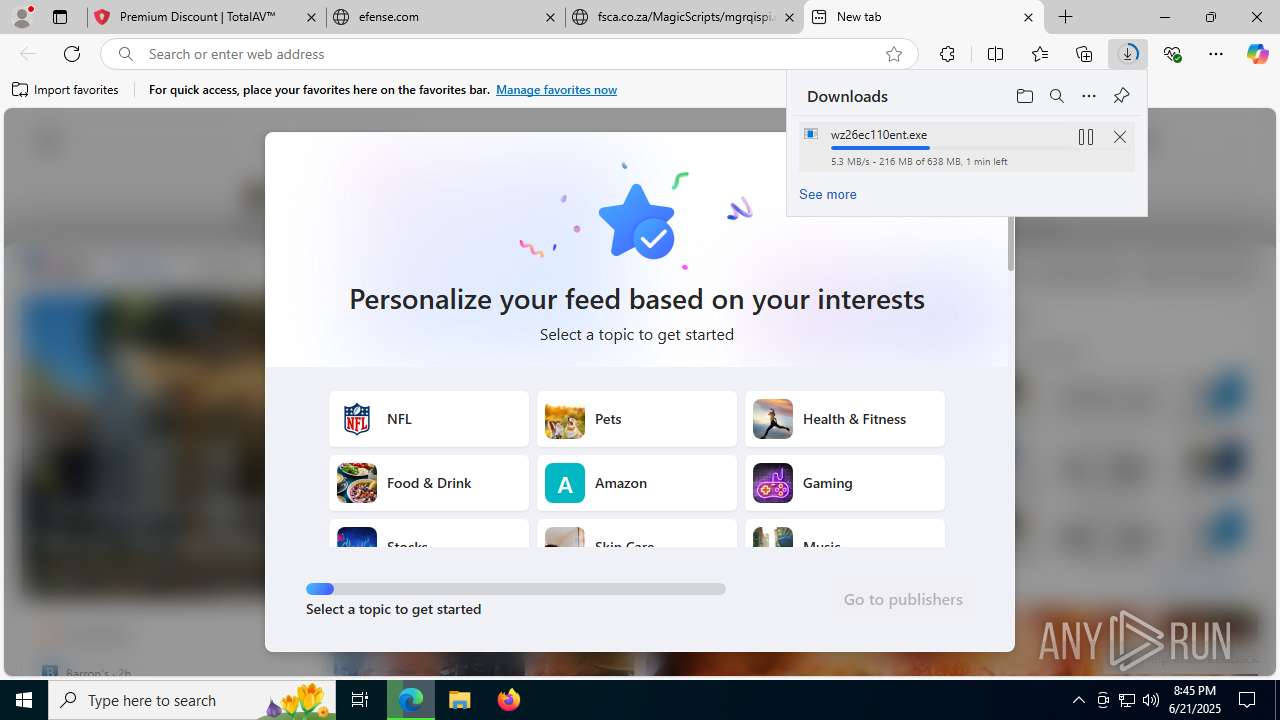Open Settings and more menu
The image size is (1280, 720).
tap(1216, 54)
